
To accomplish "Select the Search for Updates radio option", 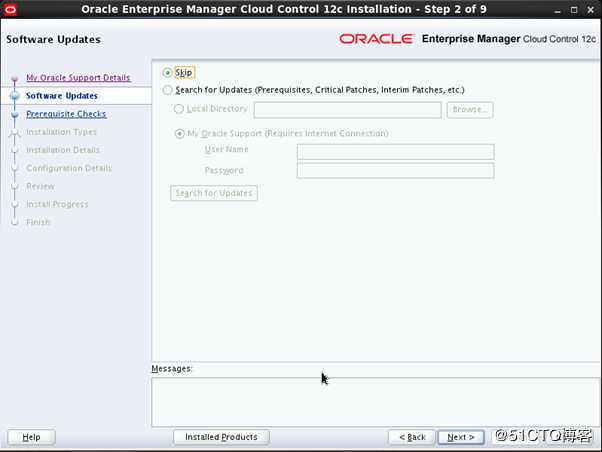I will click(x=167, y=90).
